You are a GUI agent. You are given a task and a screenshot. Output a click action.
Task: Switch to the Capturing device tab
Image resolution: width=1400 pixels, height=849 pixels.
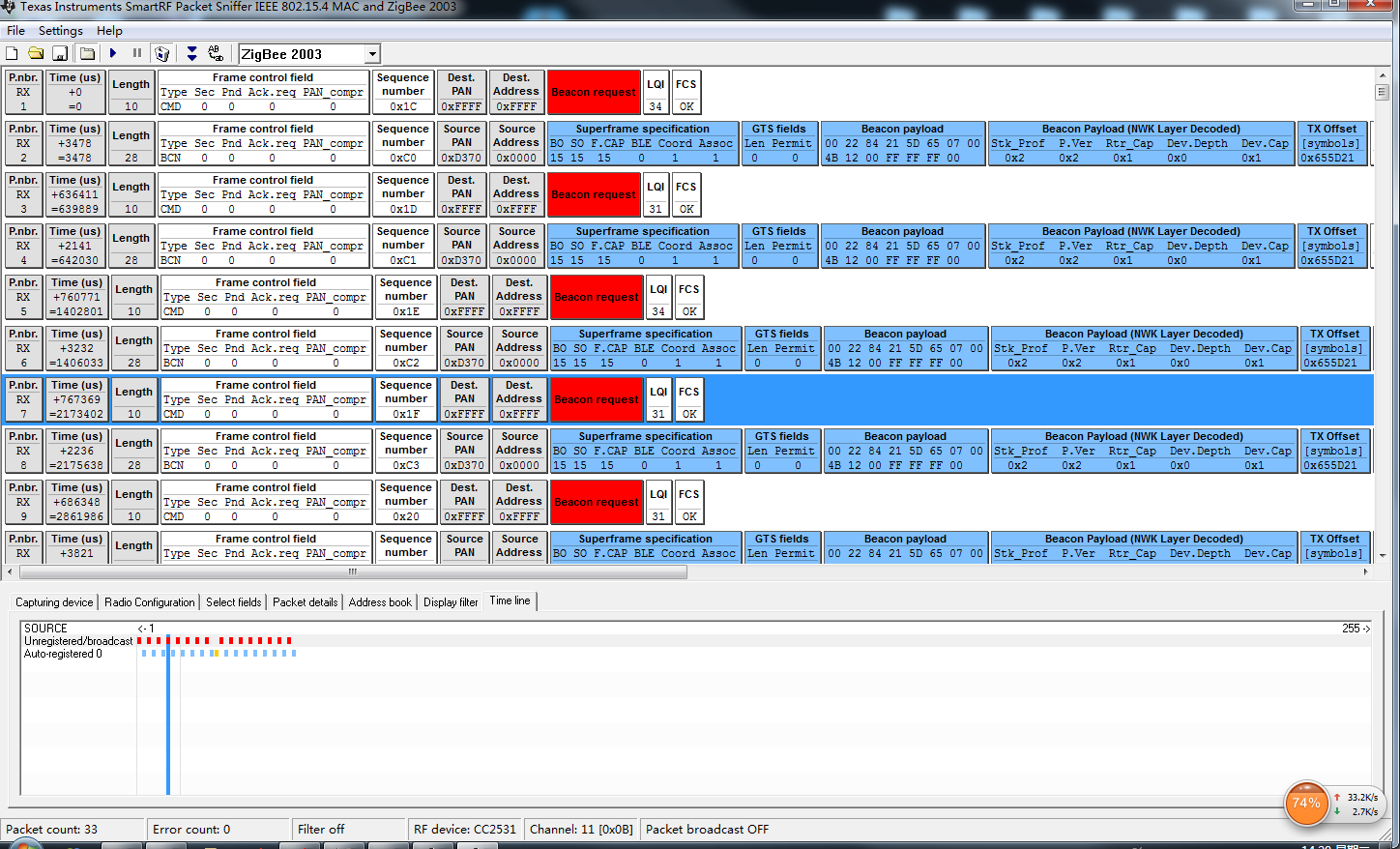click(54, 602)
